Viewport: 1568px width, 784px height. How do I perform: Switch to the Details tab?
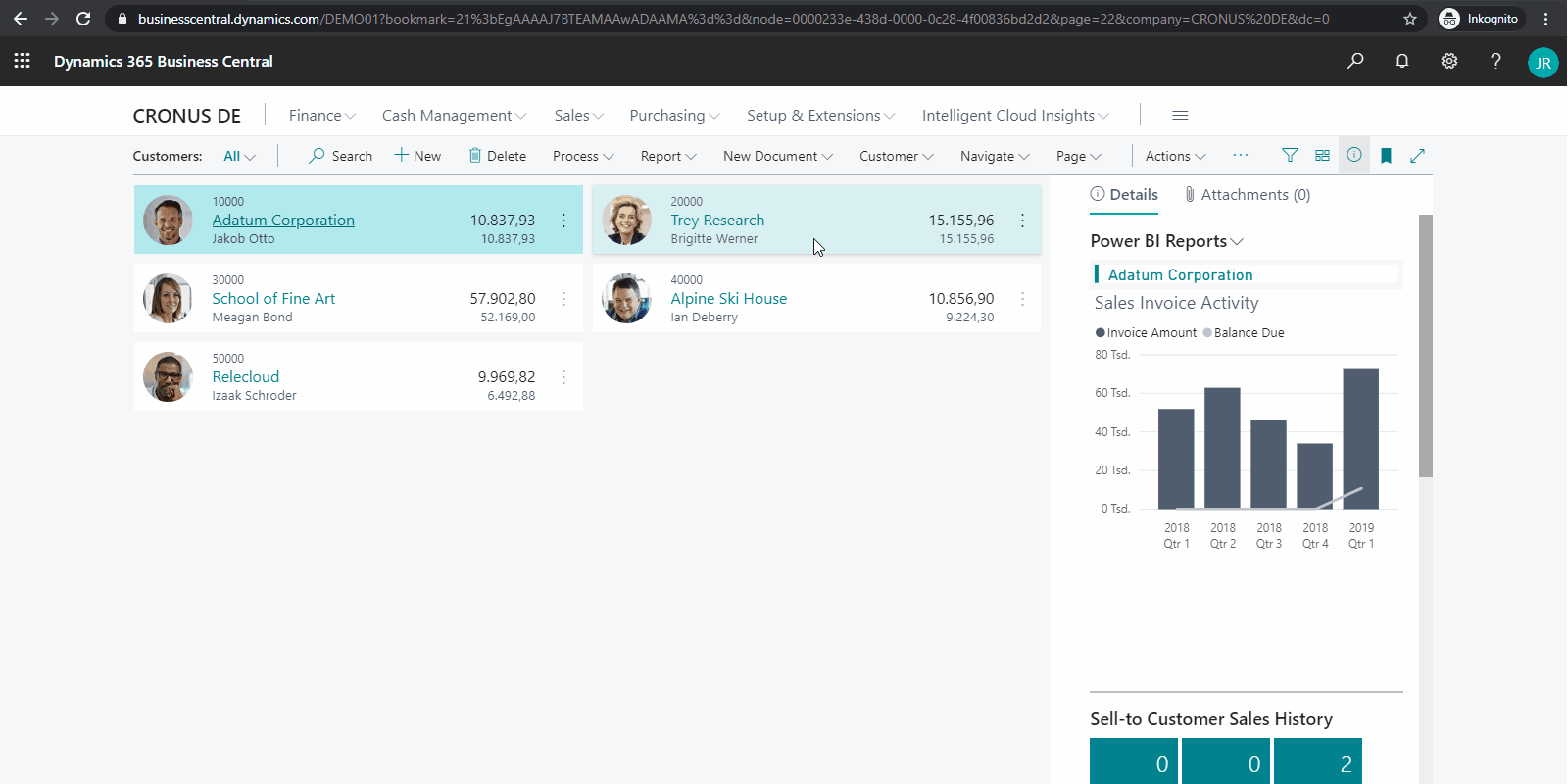(x=1124, y=195)
